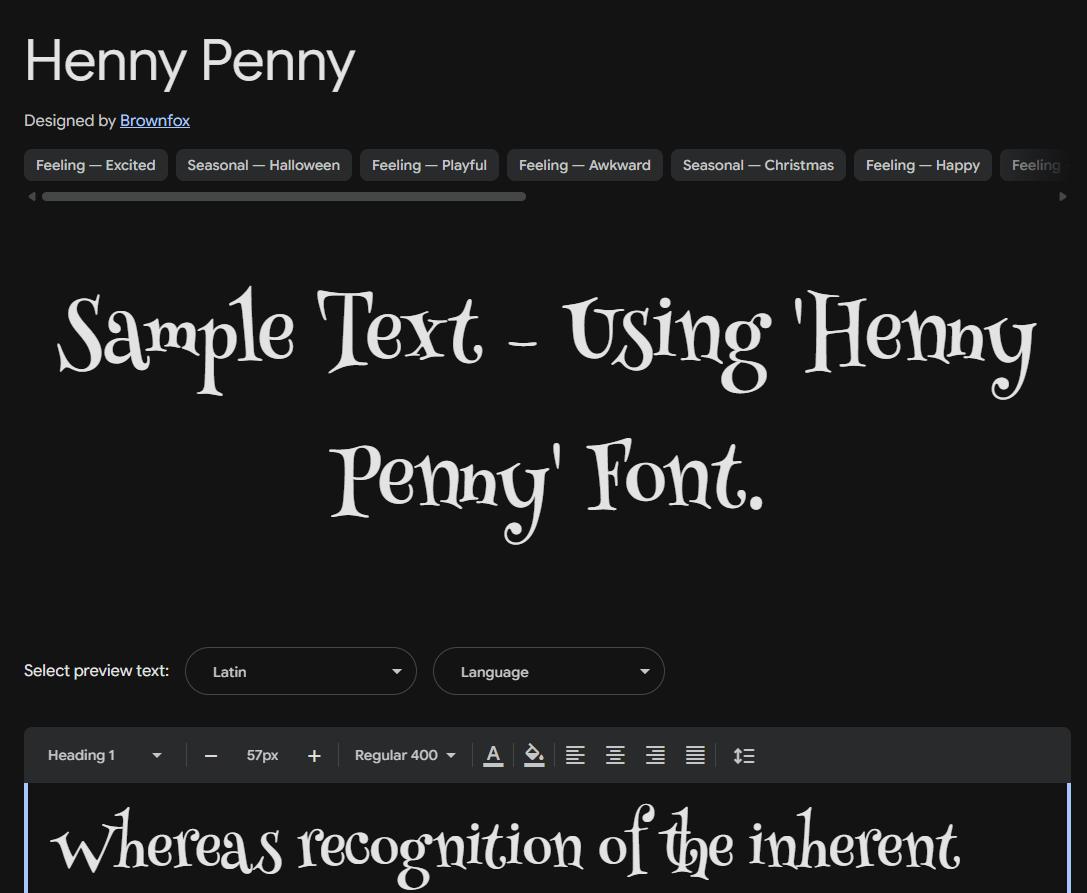
Task: Open the Heading 1 style dropdown
Action: click(105, 755)
